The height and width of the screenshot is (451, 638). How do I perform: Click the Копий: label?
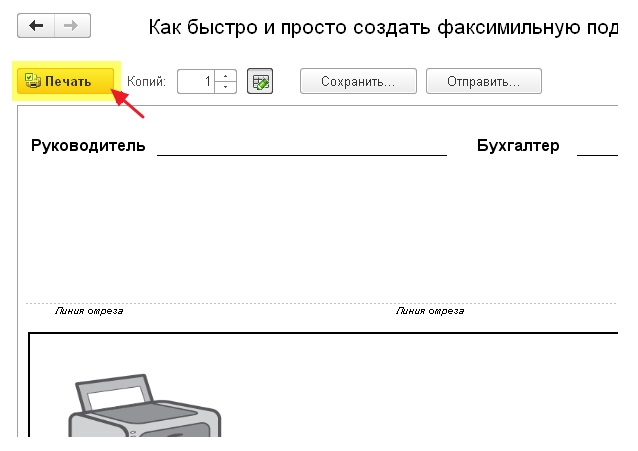point(146,81)
